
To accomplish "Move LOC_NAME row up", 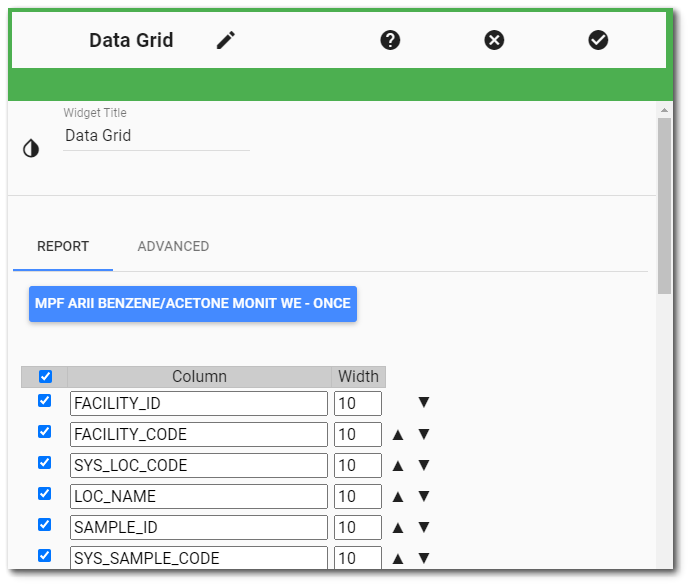I will pyautogui.click(x=398, y=496).
